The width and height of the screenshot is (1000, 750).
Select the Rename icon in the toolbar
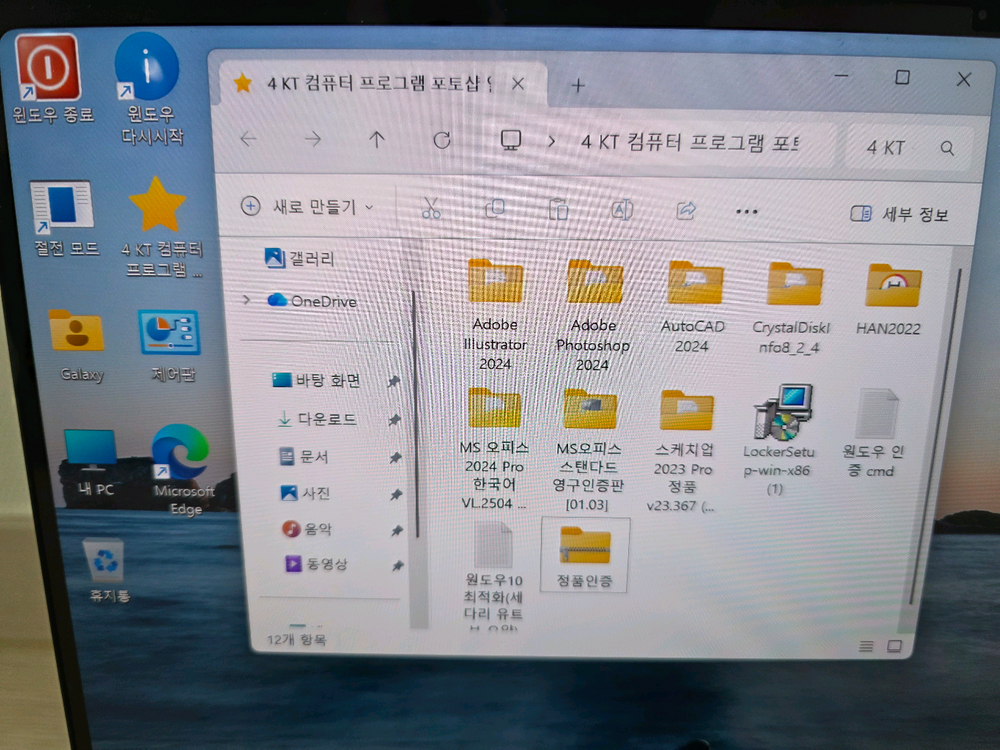pyautogui.click(x=622, y=208)
